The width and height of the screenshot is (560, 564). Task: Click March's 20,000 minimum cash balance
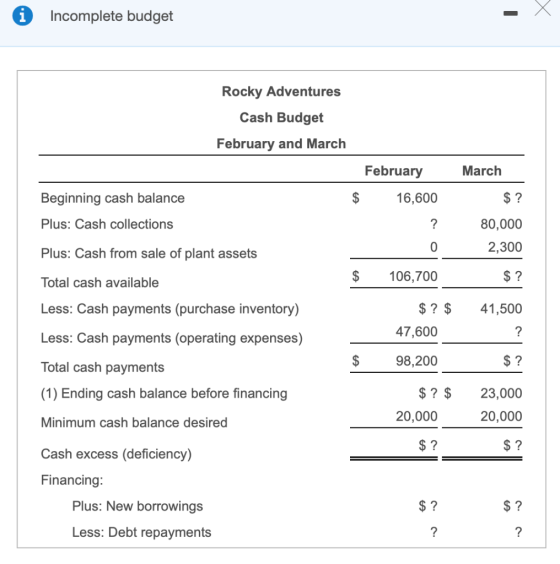501,416
